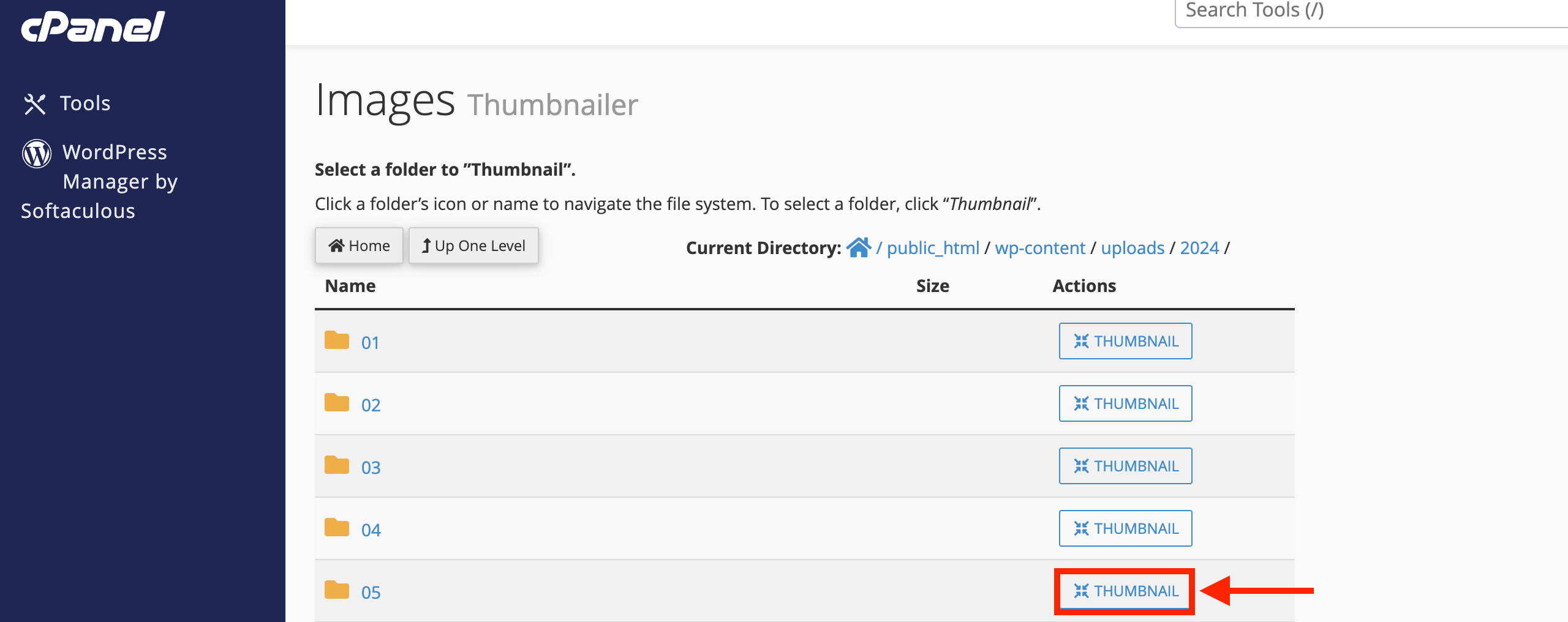The width and height of the screenshot is (1568, 622).
Task: Click Thumbnail button for folder 02
Action: coord(1125,403)
